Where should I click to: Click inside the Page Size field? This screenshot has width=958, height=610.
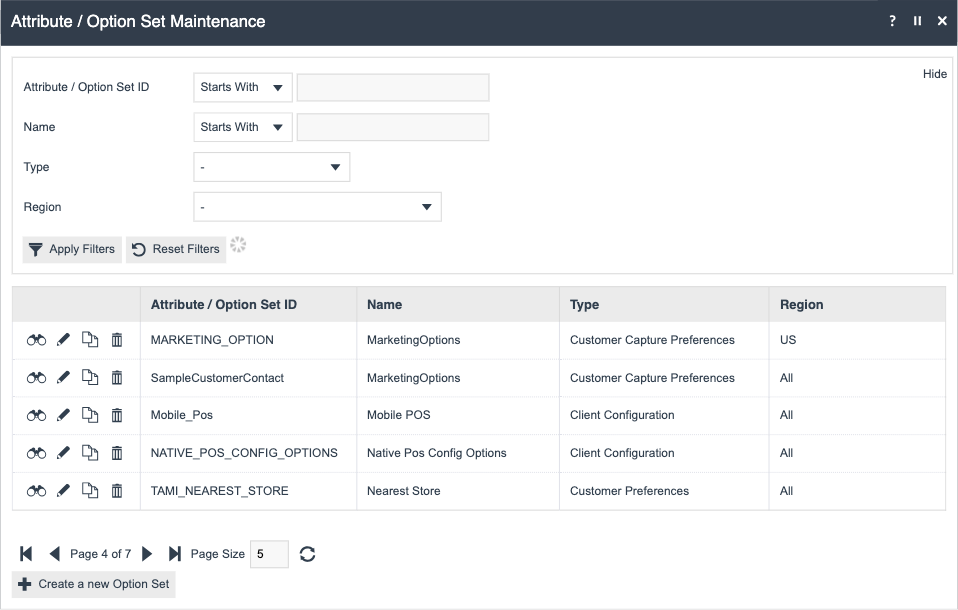(268, 553)
